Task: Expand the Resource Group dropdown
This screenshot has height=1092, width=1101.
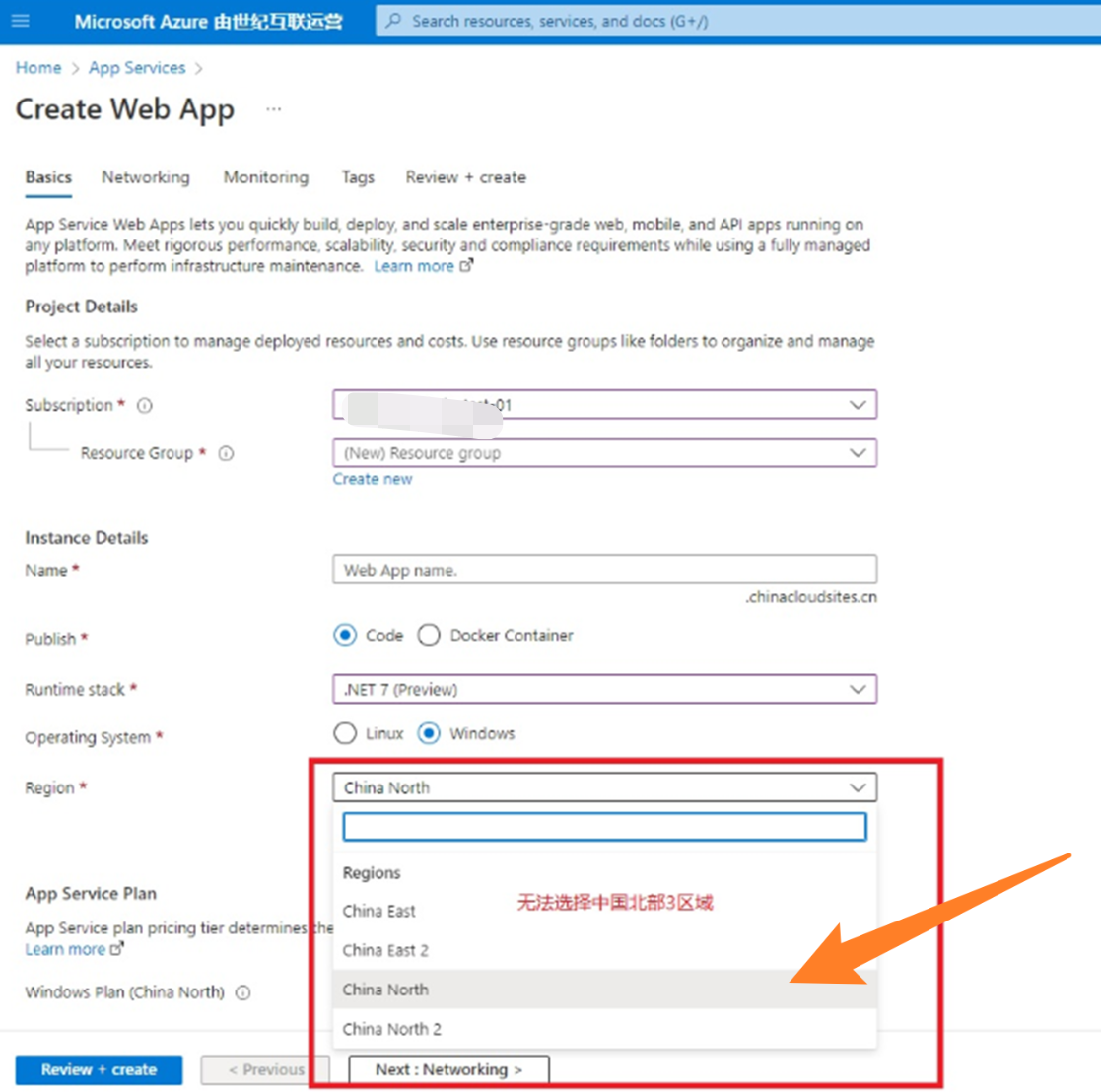Action: tap(857, 453)
